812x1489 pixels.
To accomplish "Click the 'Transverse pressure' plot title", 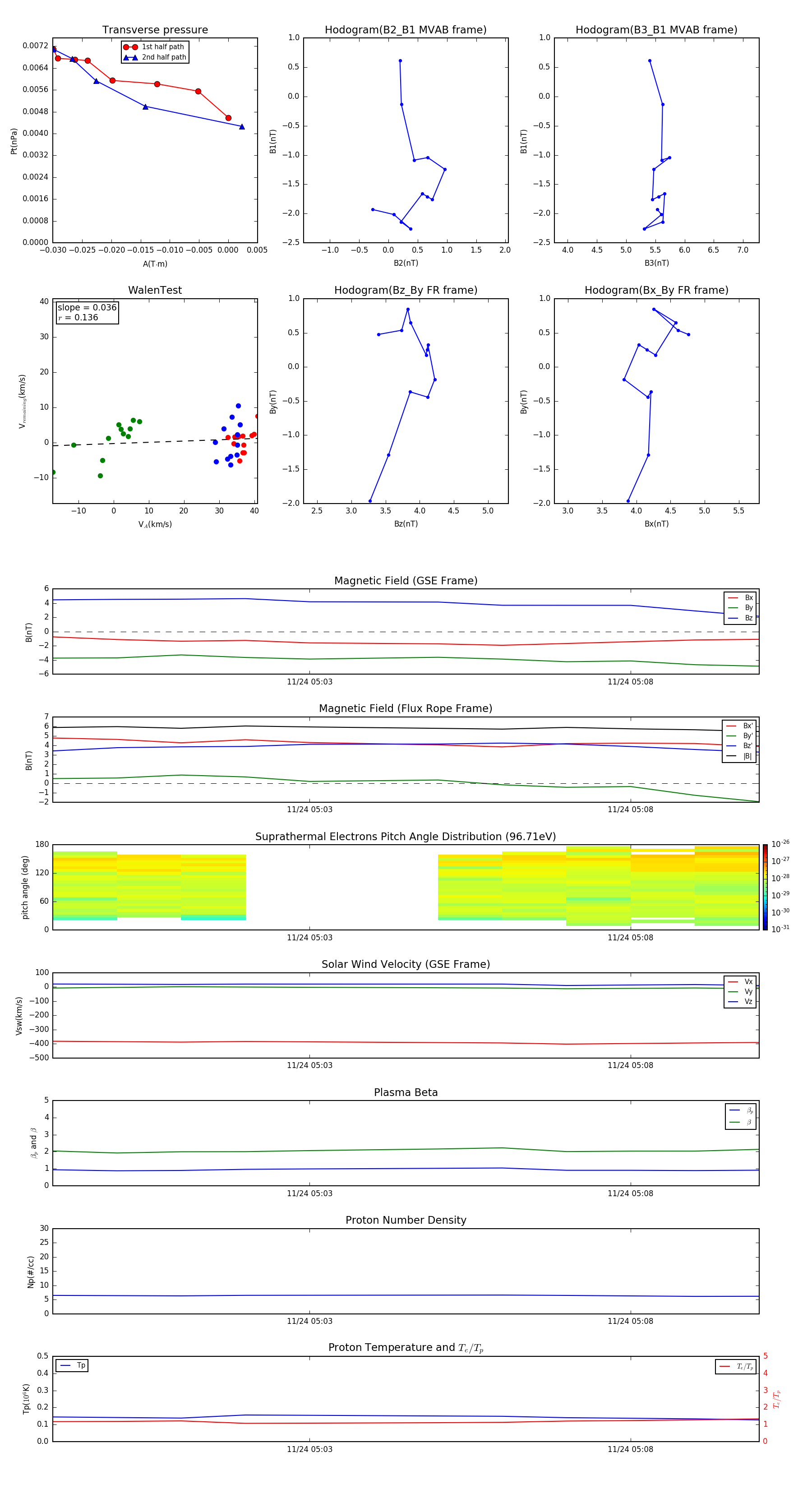I will [155, 30].
